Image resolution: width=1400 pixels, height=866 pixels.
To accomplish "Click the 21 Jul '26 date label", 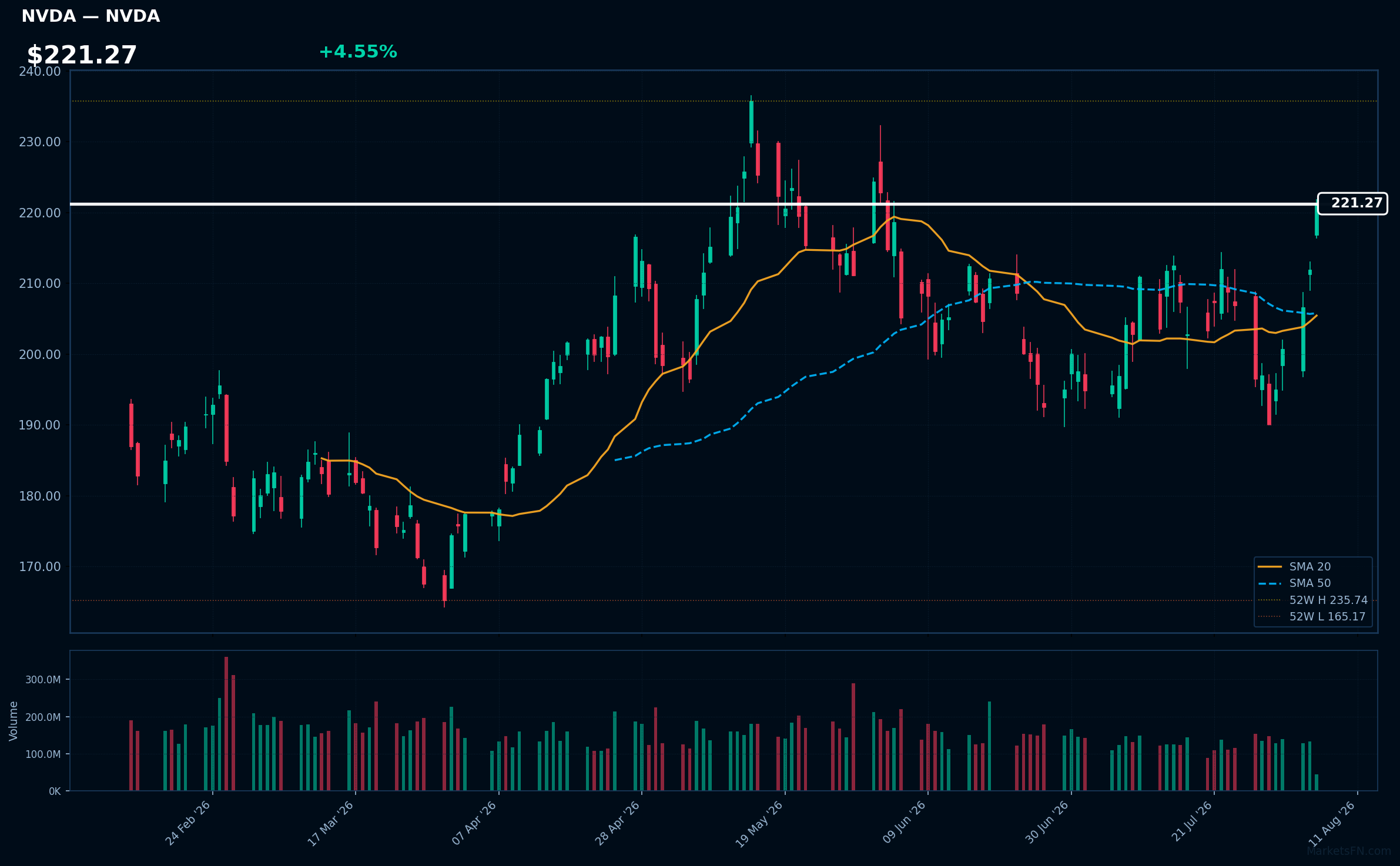I will pos(1191,821).
